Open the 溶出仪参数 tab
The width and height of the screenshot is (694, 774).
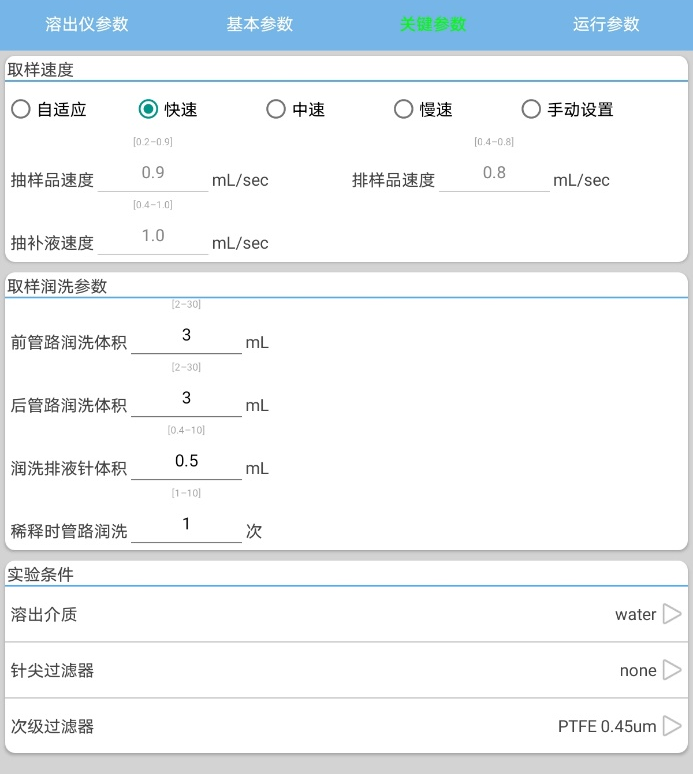point(87,24)
